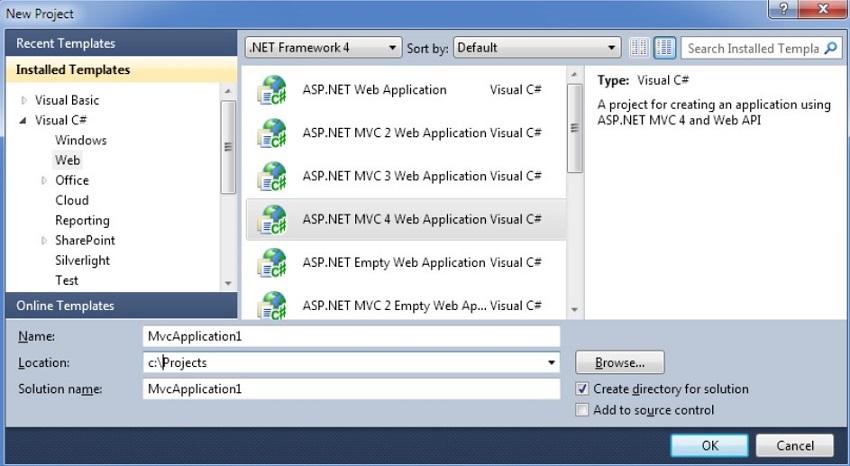Click category tree scroll down arrow
Screen dimensions: 850x466
click(x=228, y=283)
